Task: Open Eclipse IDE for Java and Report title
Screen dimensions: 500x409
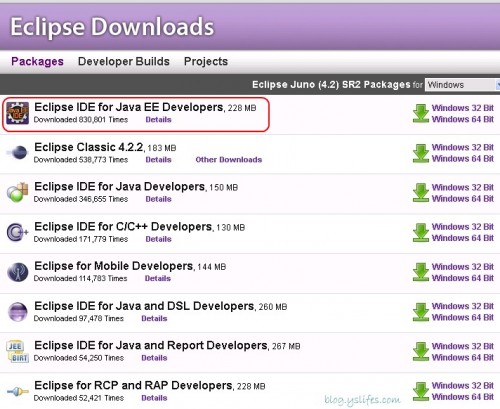Action: point(151,345)
